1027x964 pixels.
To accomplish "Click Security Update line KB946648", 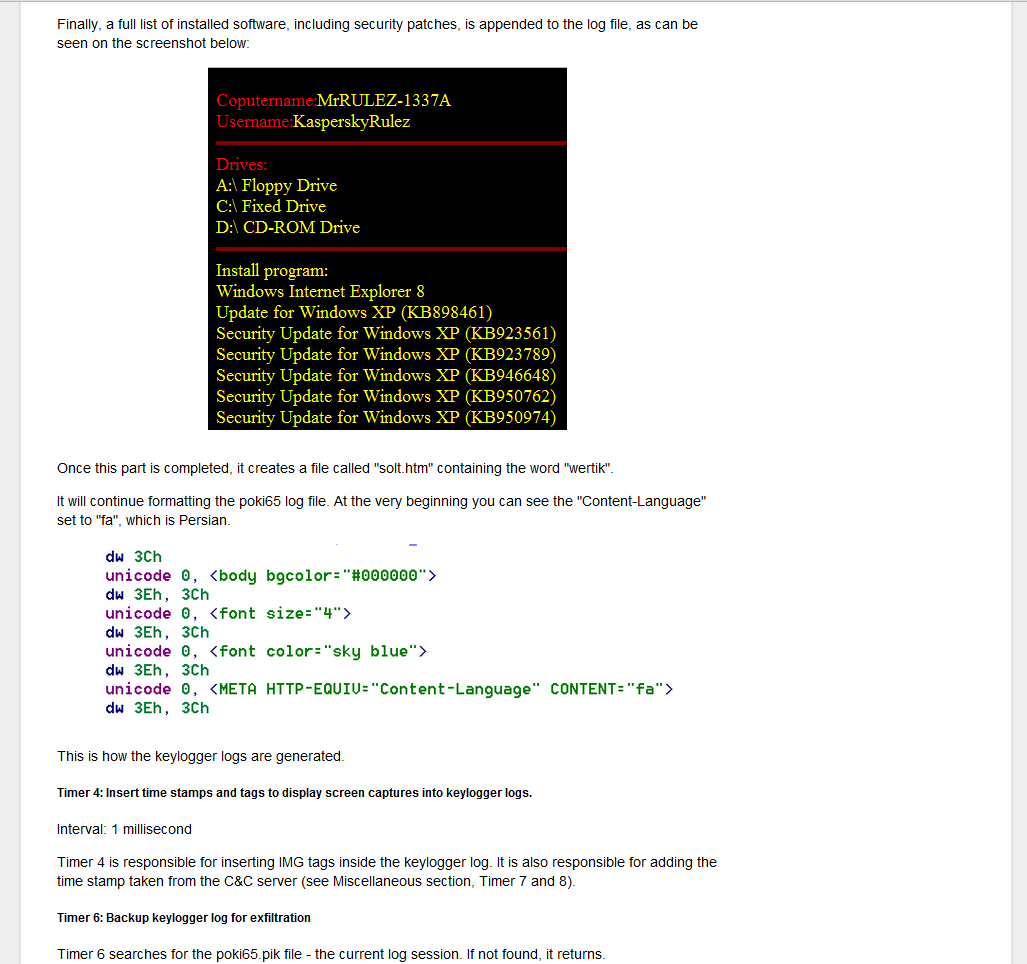I will click(386, 375).
